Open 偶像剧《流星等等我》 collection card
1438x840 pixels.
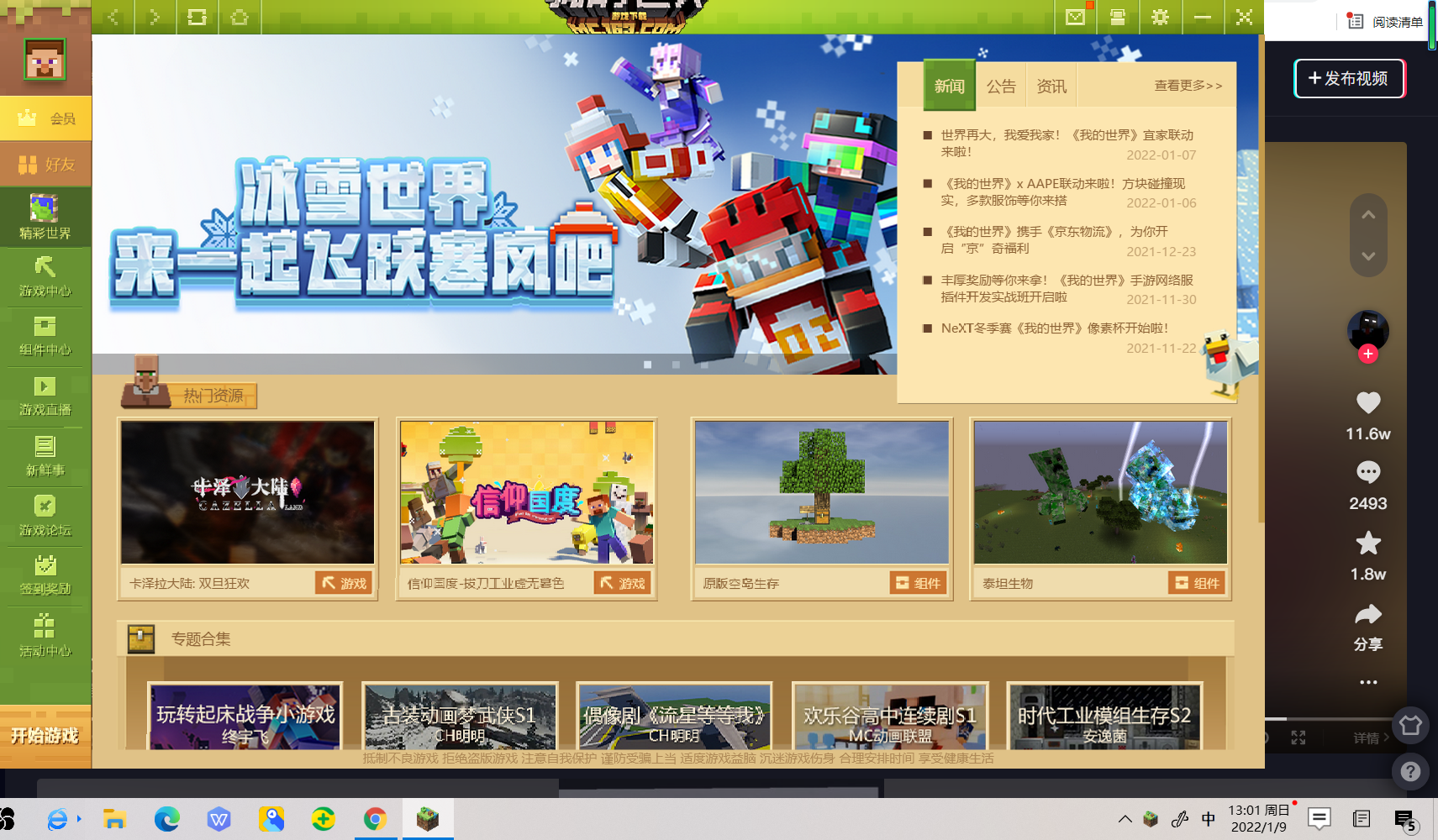pyautogui.click(x=674, y=716)
